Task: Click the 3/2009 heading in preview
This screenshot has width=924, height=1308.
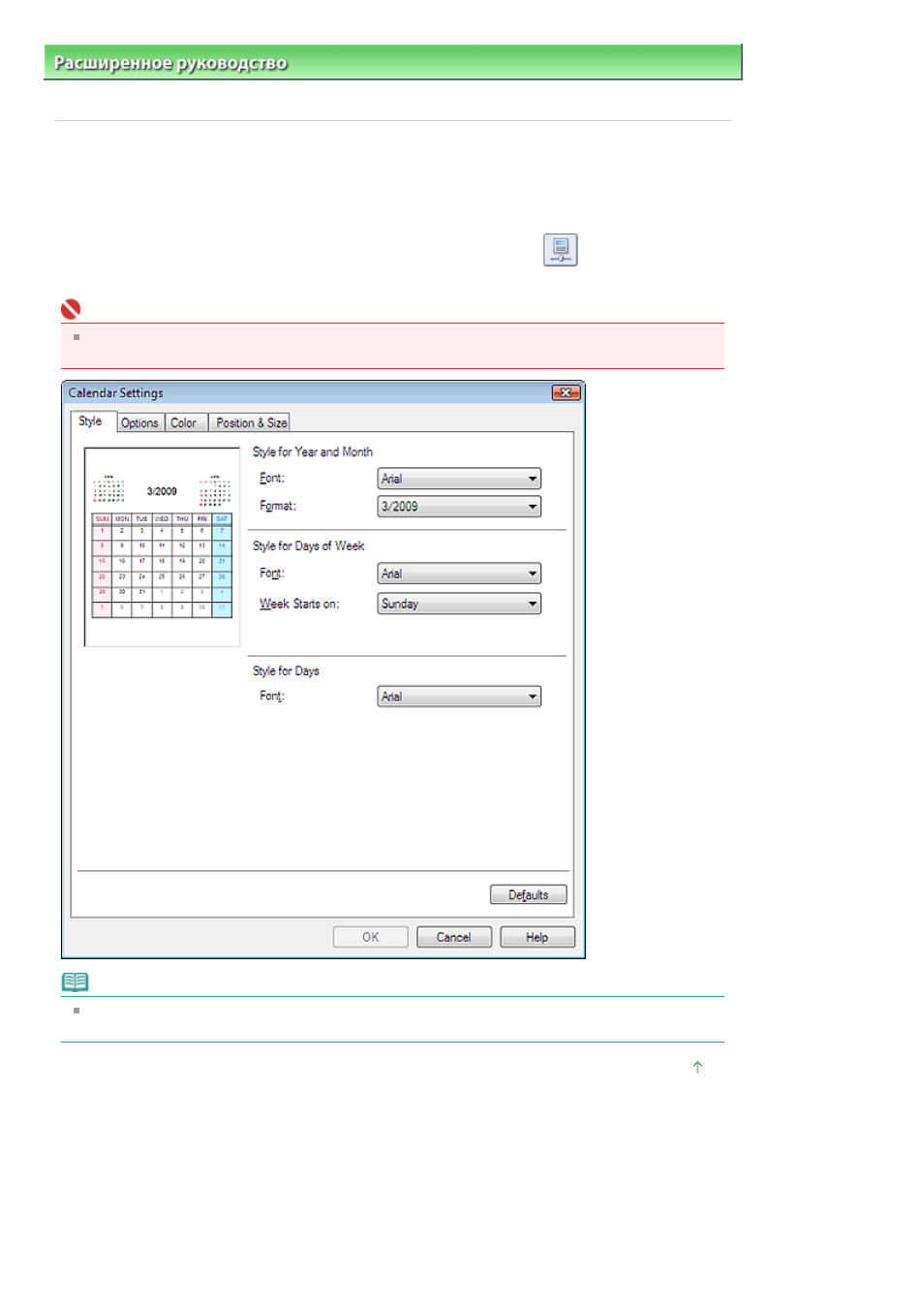Action: (x=162, y=491)
